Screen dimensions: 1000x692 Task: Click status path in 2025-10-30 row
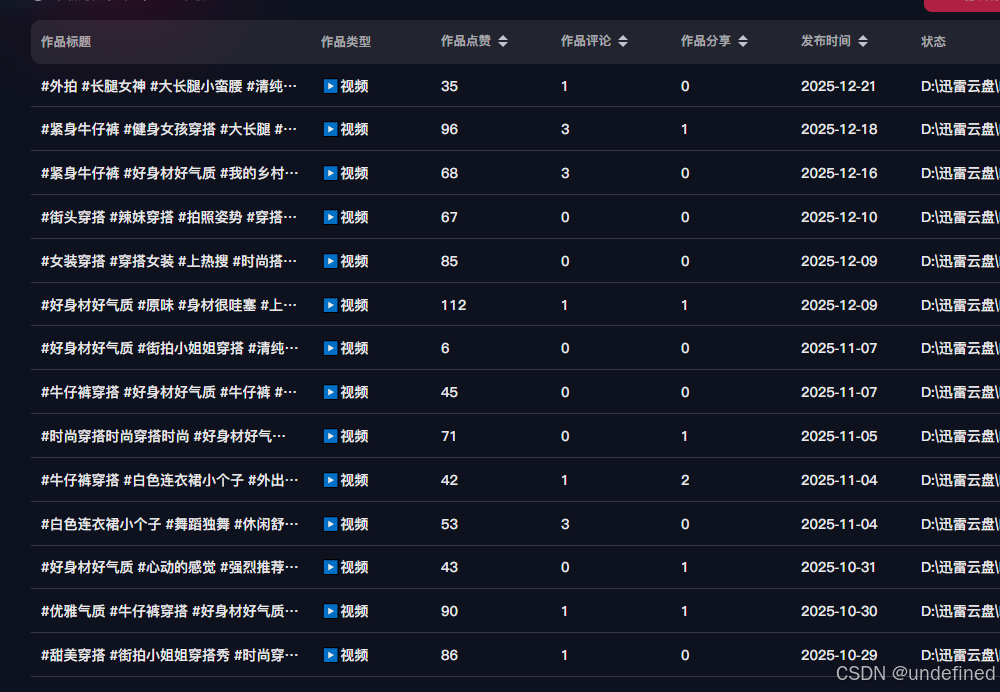[x=960, y=611]
